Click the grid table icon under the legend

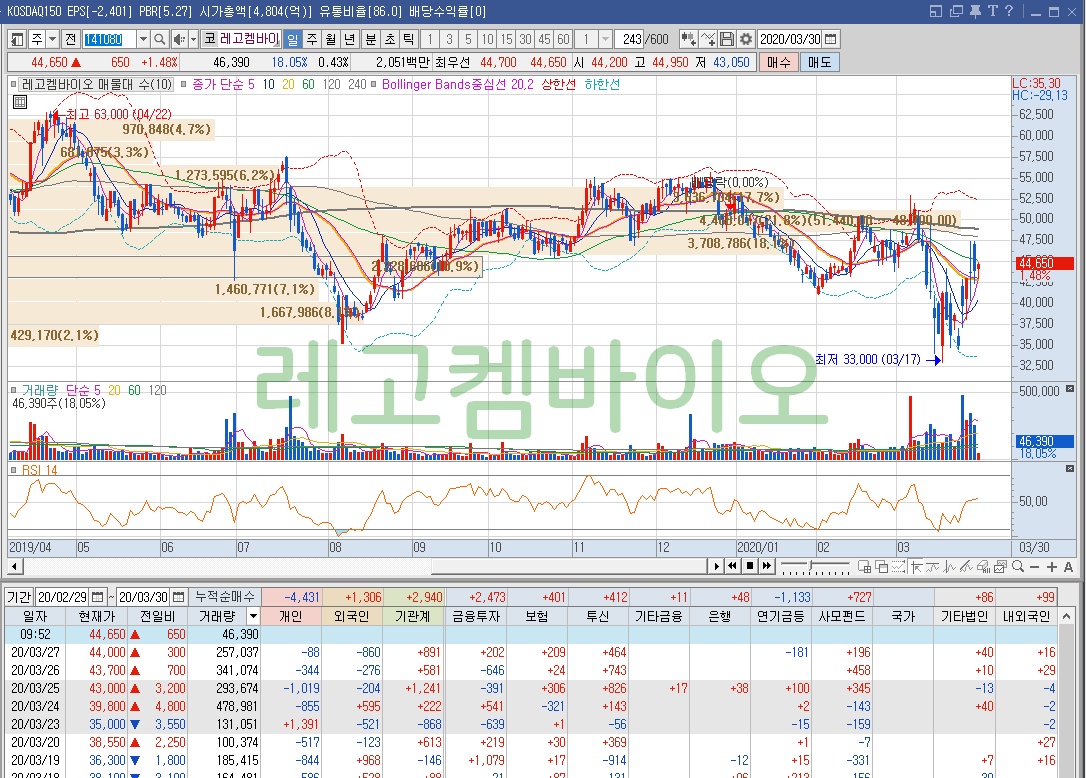pos(20,102)
